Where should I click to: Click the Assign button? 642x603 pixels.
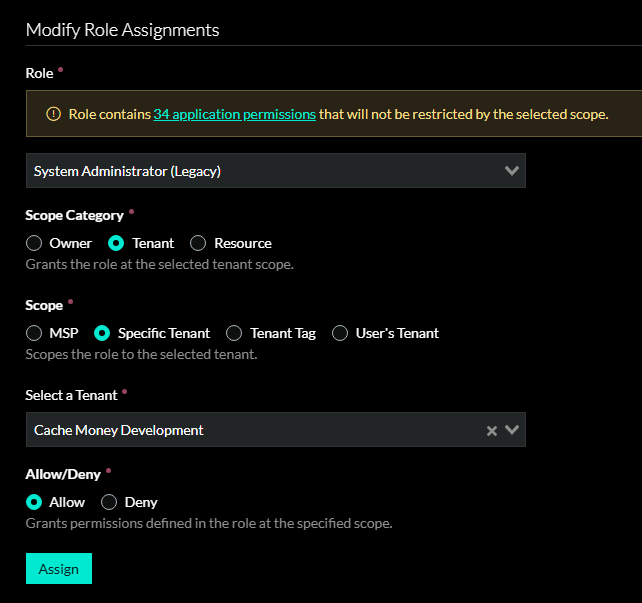coord(59,569)
